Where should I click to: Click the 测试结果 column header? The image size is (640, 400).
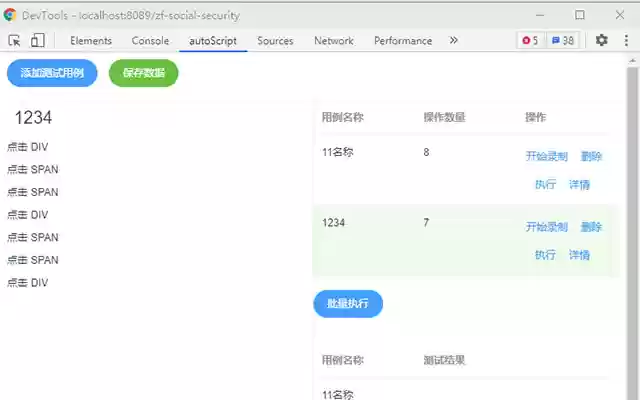pos(444,360)
